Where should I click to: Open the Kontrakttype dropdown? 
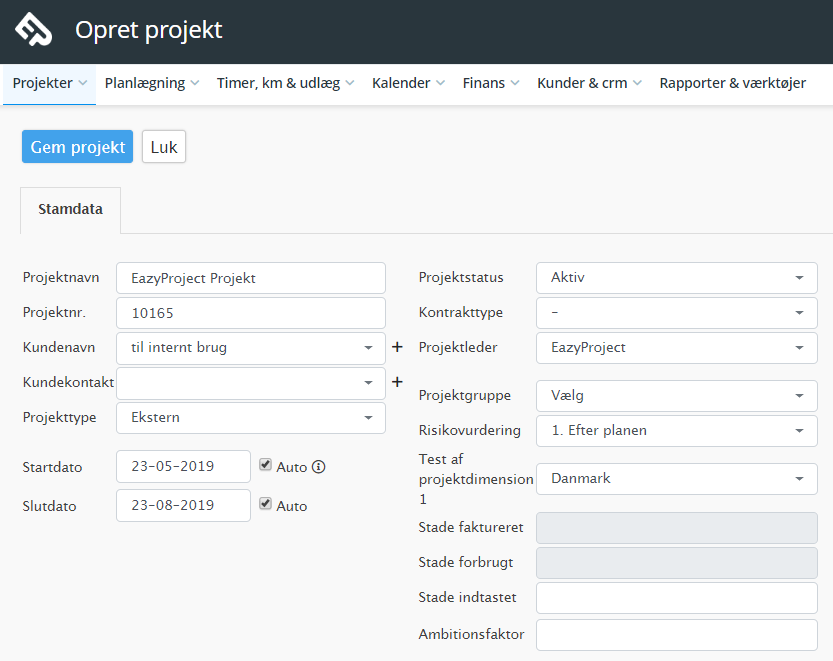click(676, 313)
